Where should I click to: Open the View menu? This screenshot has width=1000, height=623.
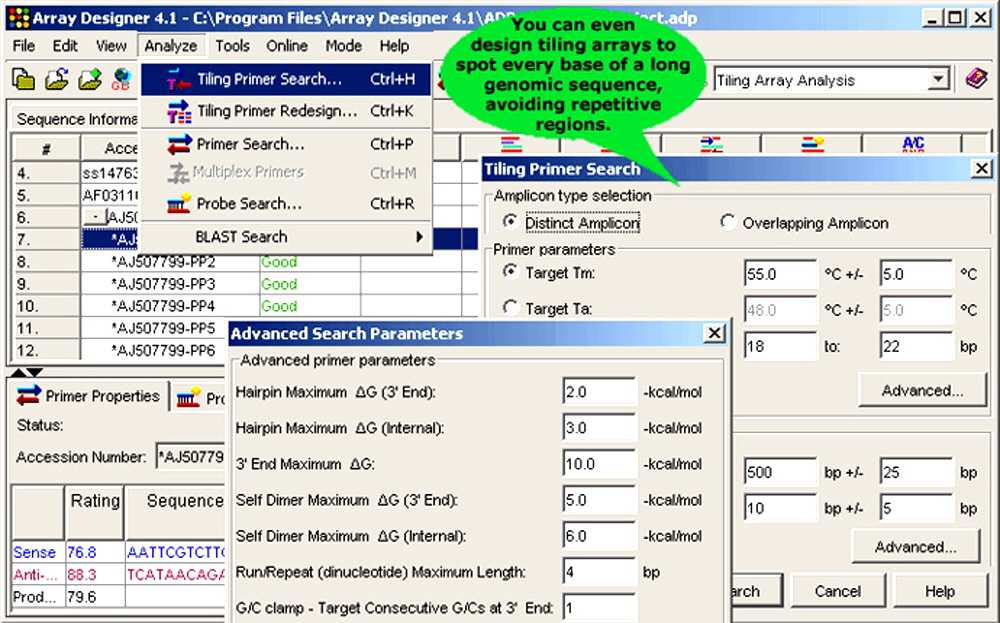point(111,46)
